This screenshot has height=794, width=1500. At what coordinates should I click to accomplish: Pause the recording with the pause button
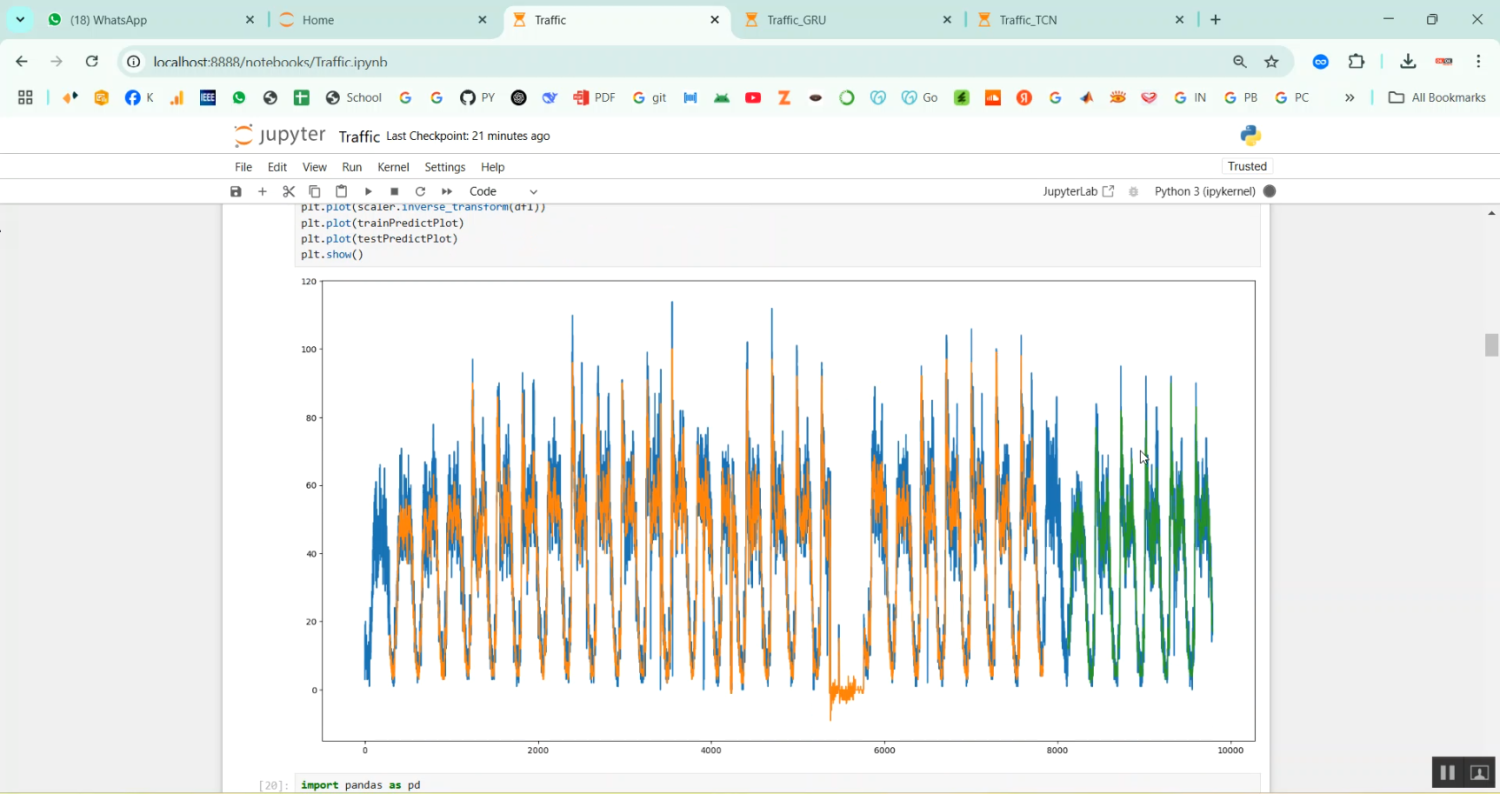coord(1447,772)
